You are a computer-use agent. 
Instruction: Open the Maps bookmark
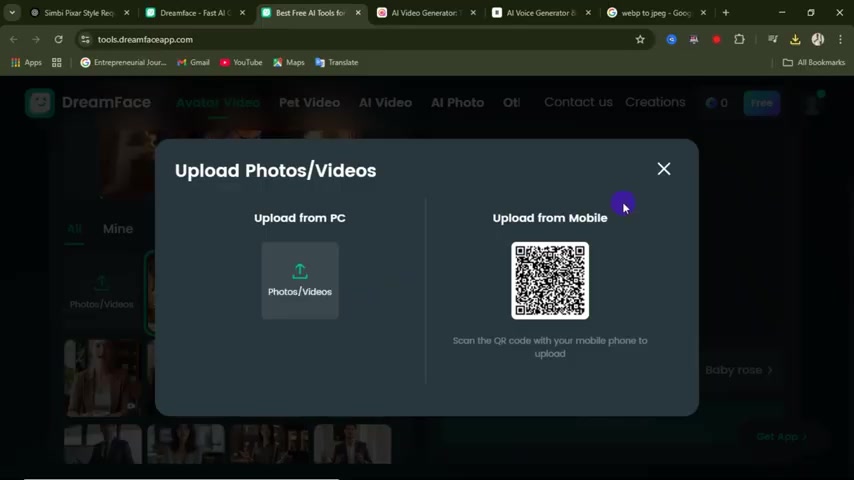289,63
